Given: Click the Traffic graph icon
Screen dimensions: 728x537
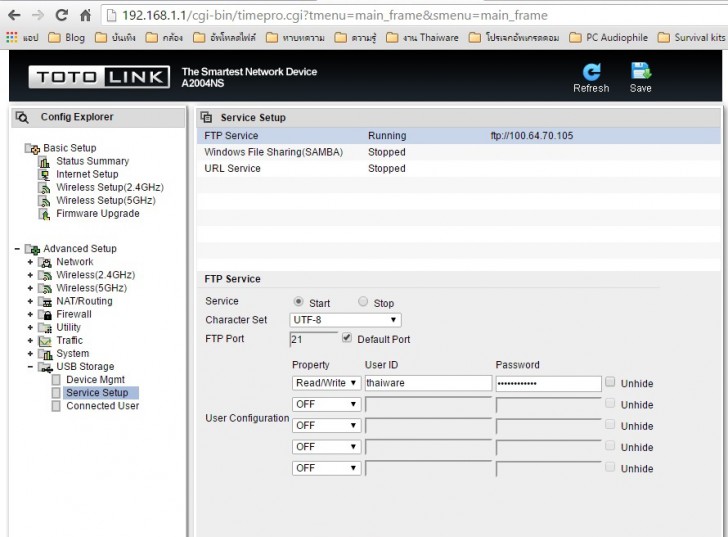Looking at the screenshot, I should click(45, 341).
